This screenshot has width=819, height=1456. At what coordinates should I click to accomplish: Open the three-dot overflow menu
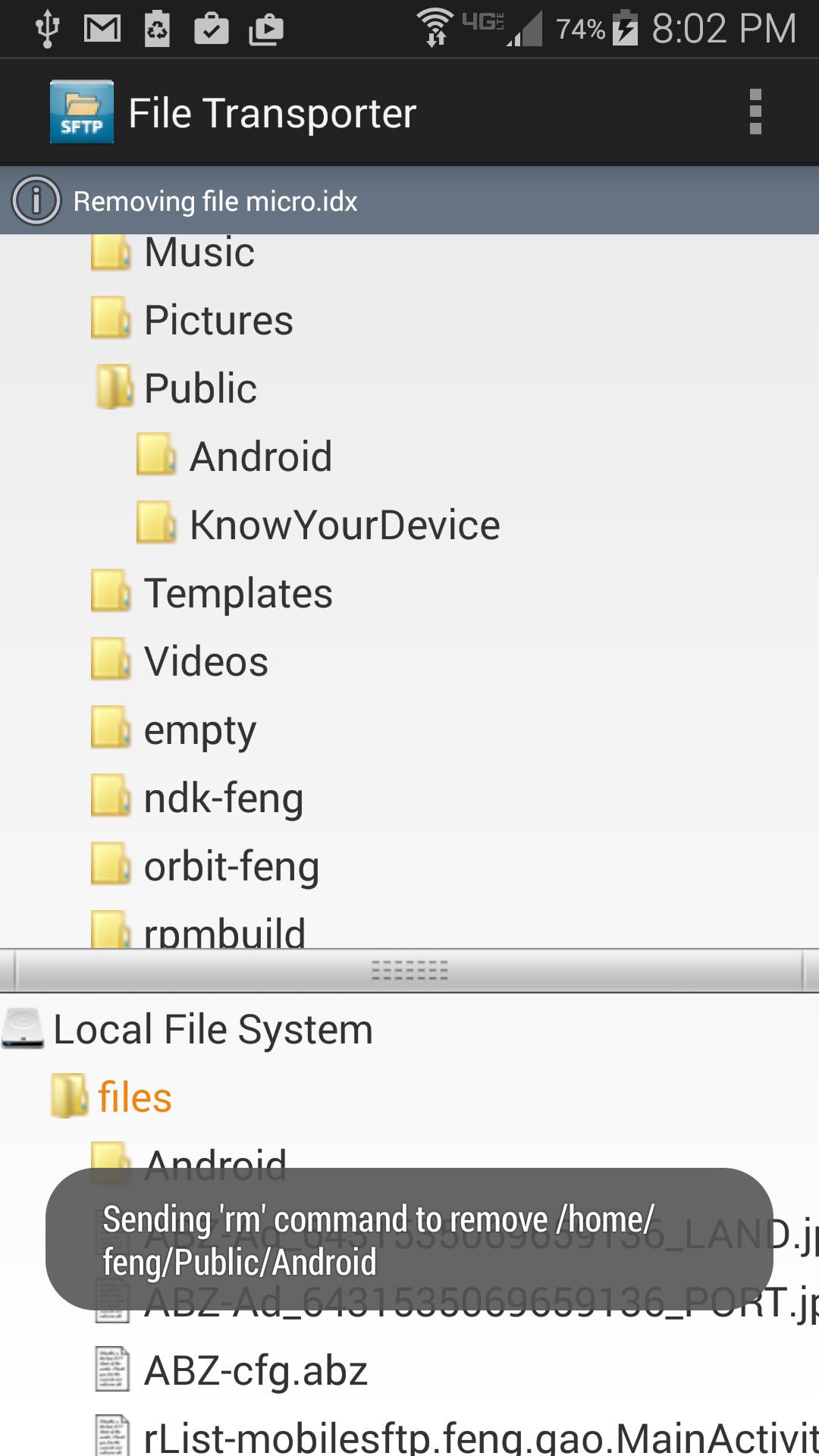pyautogui.click(x=755, y=112)
